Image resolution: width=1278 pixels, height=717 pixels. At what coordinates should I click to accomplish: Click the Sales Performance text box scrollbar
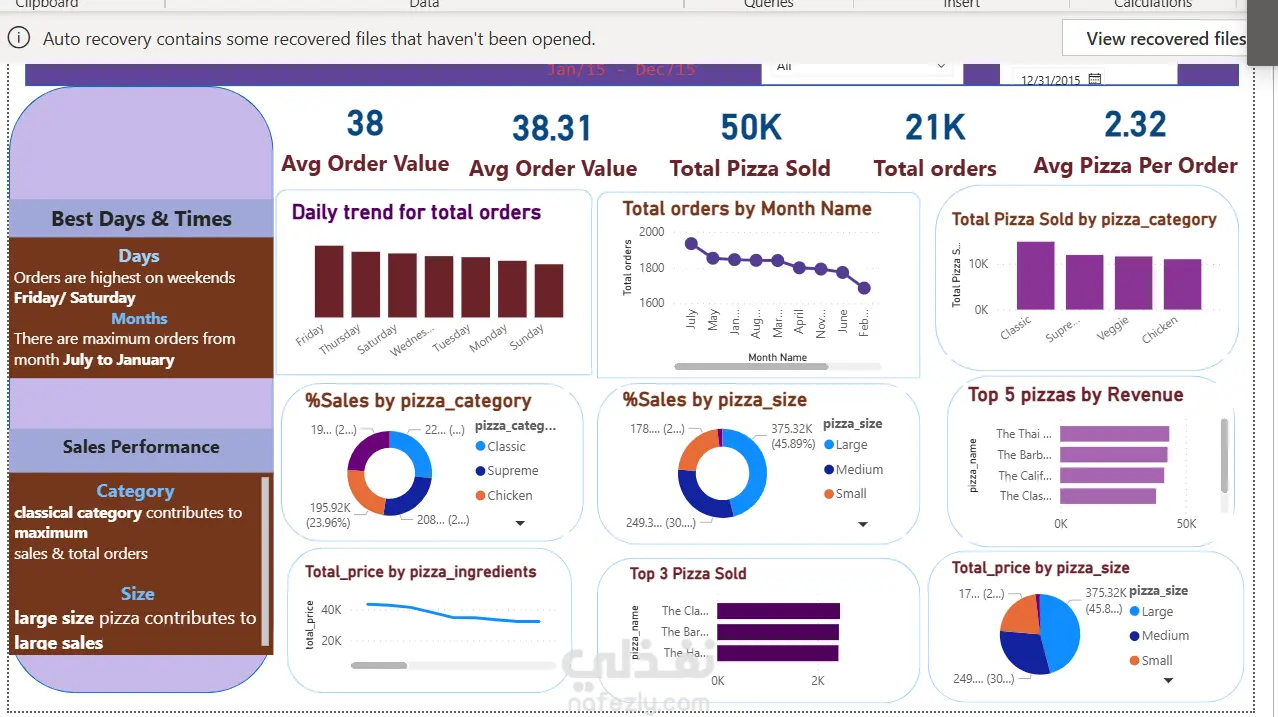point(265,560)
